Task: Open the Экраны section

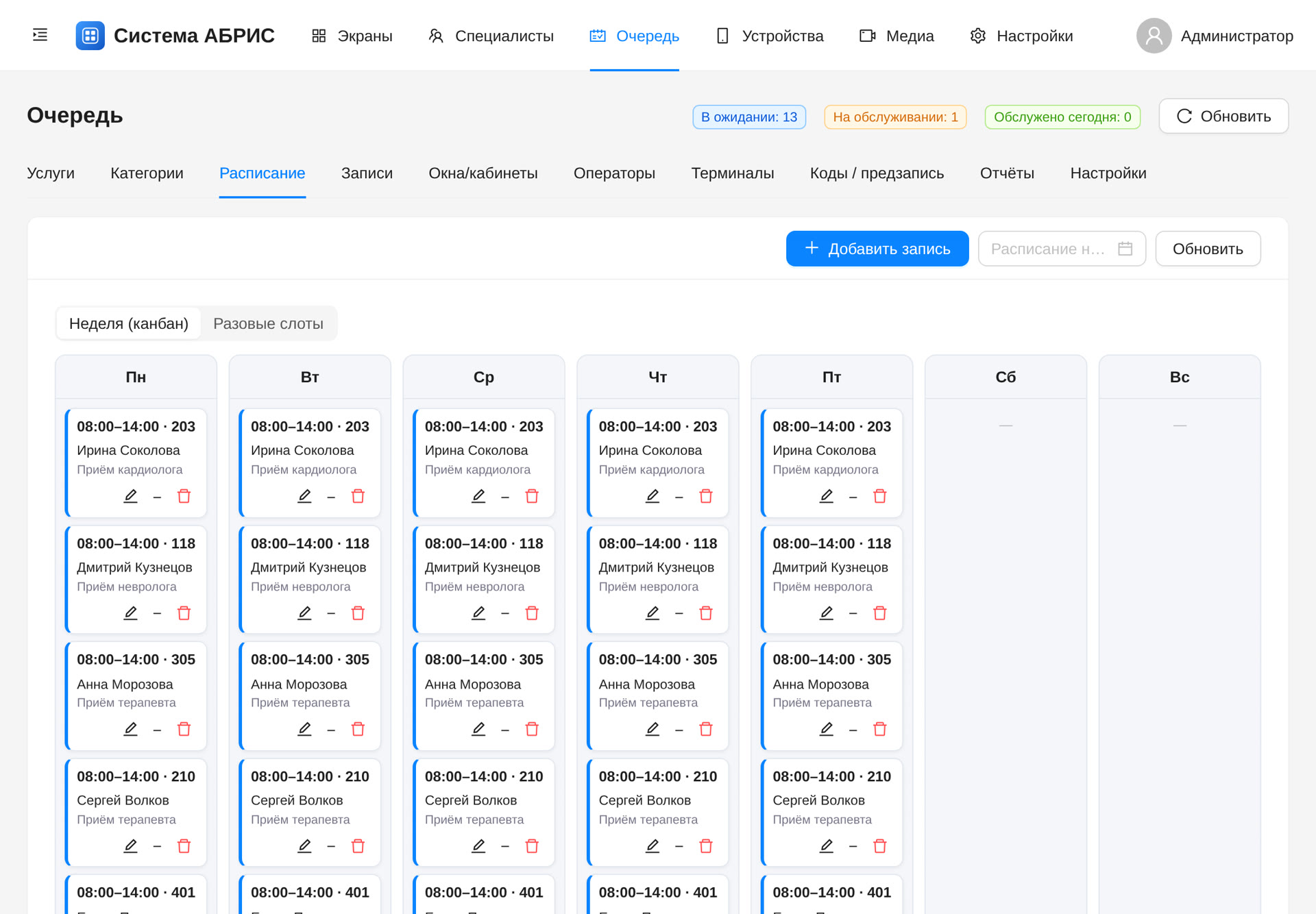Action: [352, 36]
